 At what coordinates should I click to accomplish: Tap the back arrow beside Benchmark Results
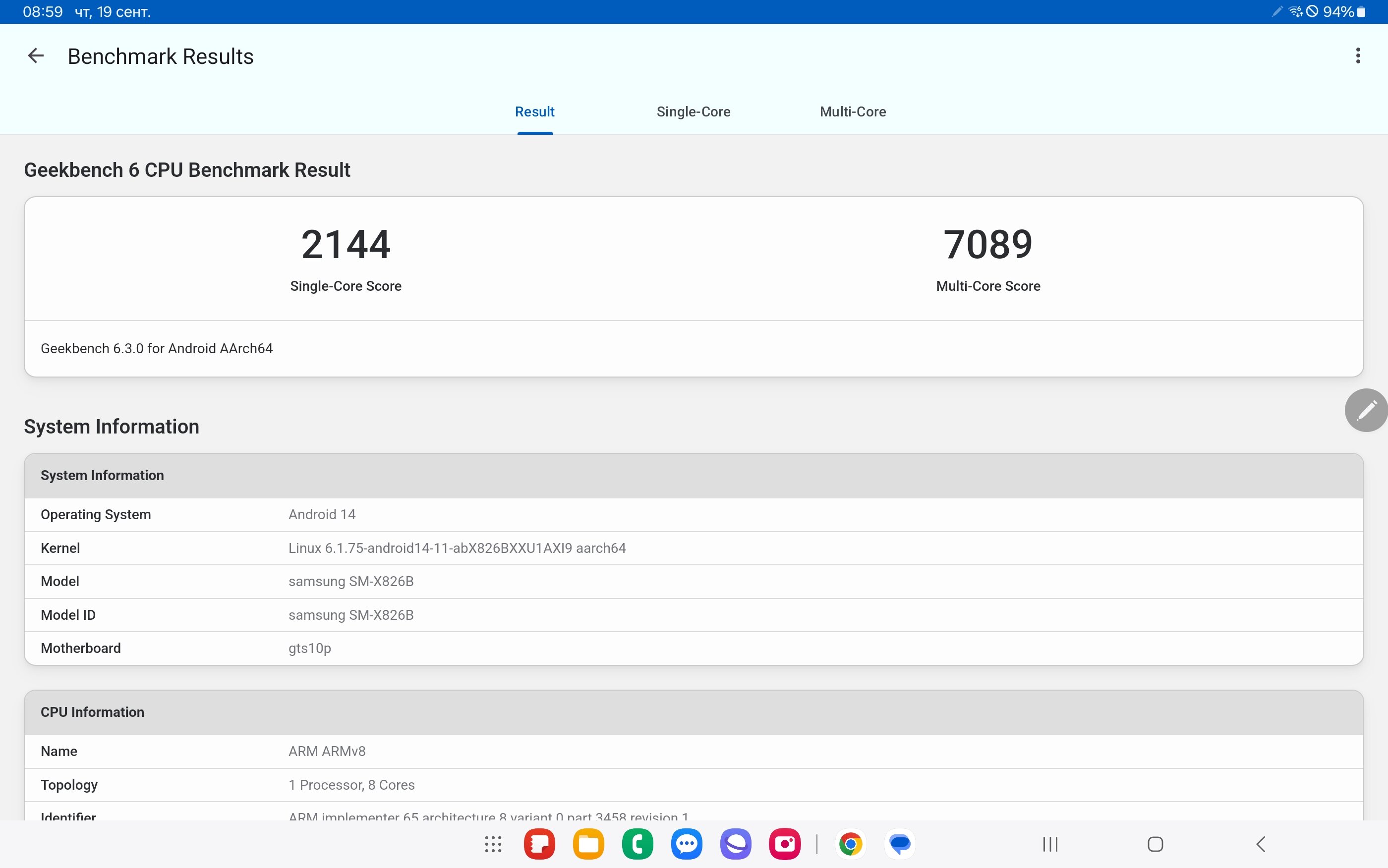36,55
